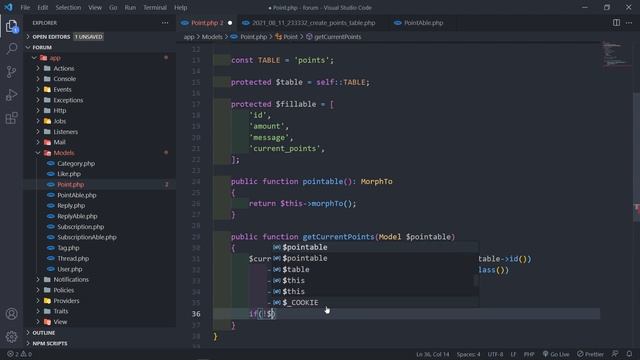Expand the Console folder
The height and width of the screenshot is (360, 640).
(100, 79)
